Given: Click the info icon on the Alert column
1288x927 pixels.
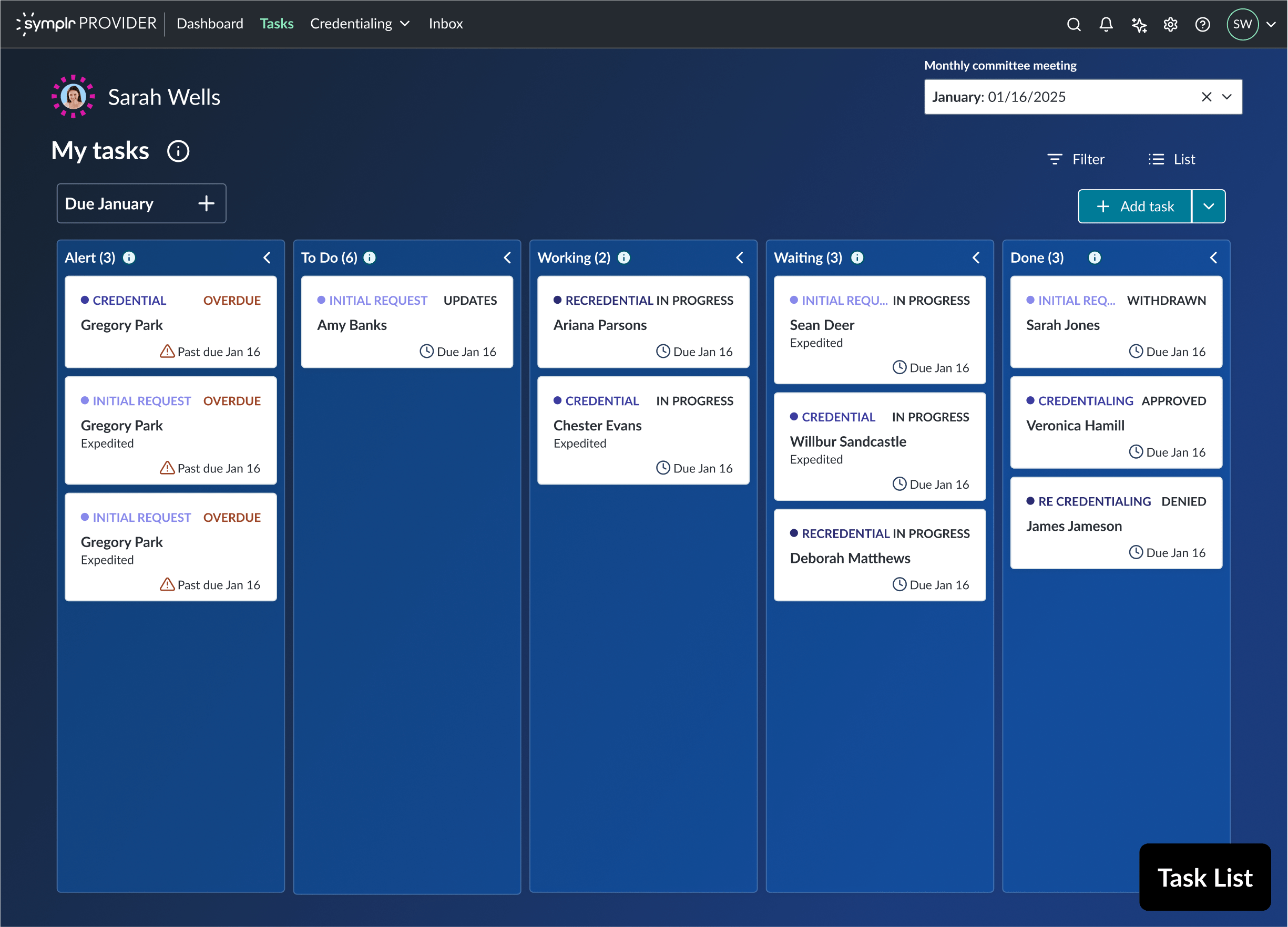Looking at the screenshot, I should tap(129, 257).
